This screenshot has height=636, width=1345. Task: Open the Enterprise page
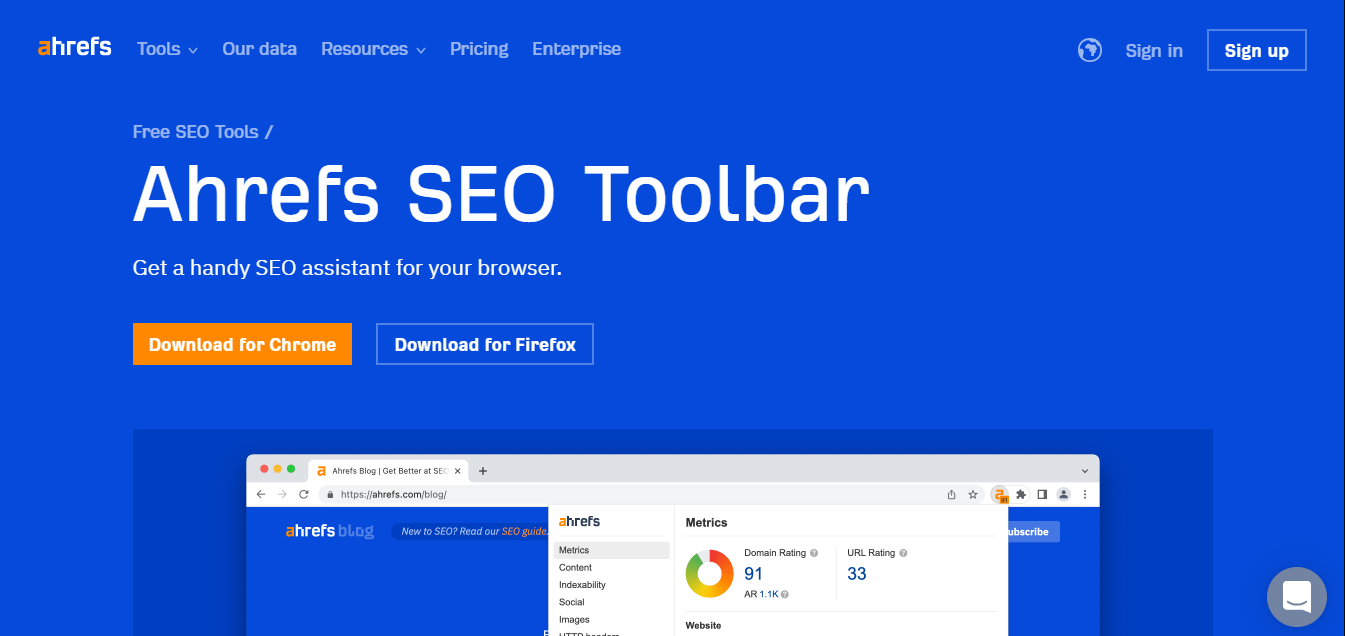(576, 49)
